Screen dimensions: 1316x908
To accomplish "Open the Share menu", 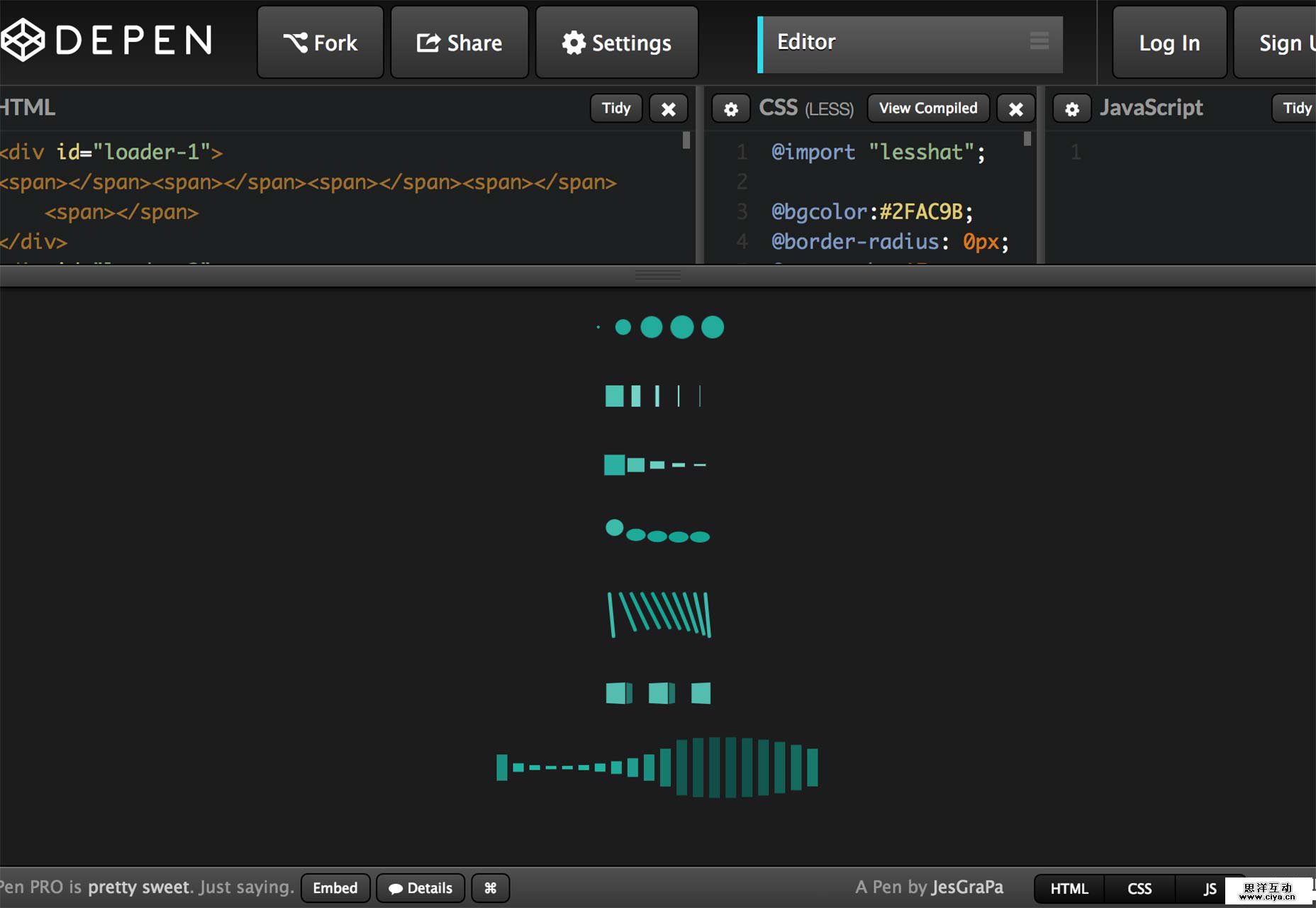I will coord(459,43).
